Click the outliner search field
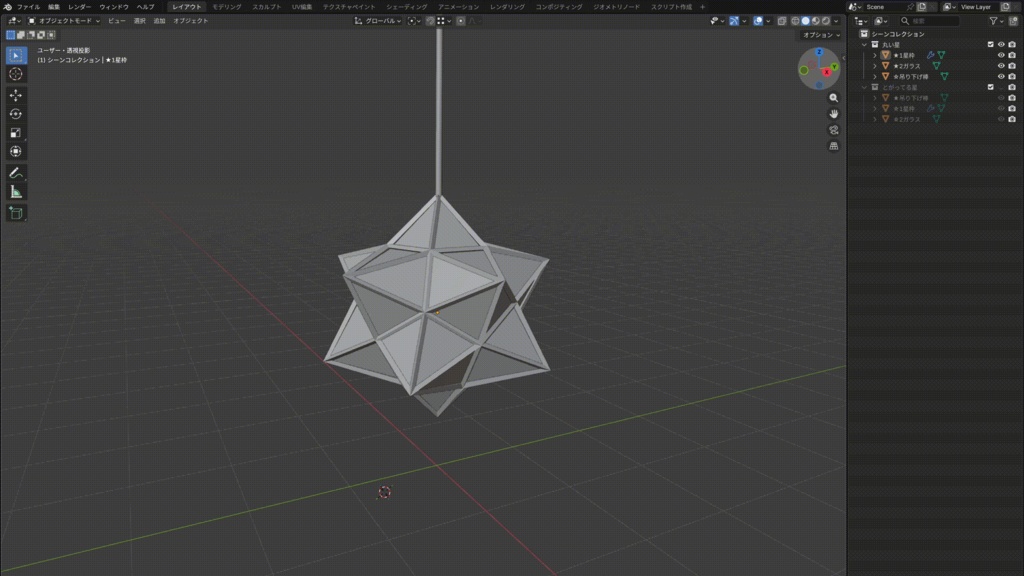1024x576 pixels. (x=929, y=21)
